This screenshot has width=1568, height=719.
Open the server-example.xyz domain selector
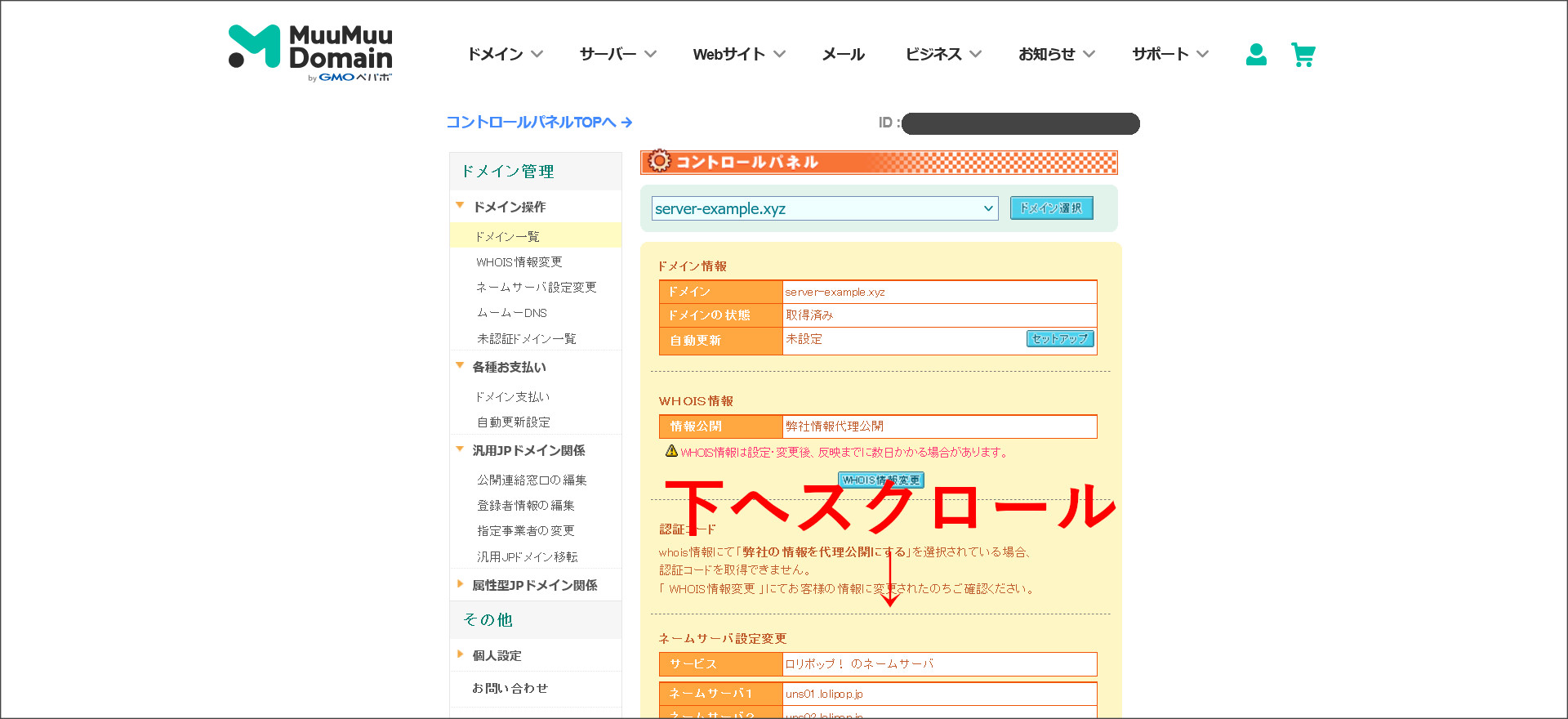pyautogui.click(x=825, y=208)
